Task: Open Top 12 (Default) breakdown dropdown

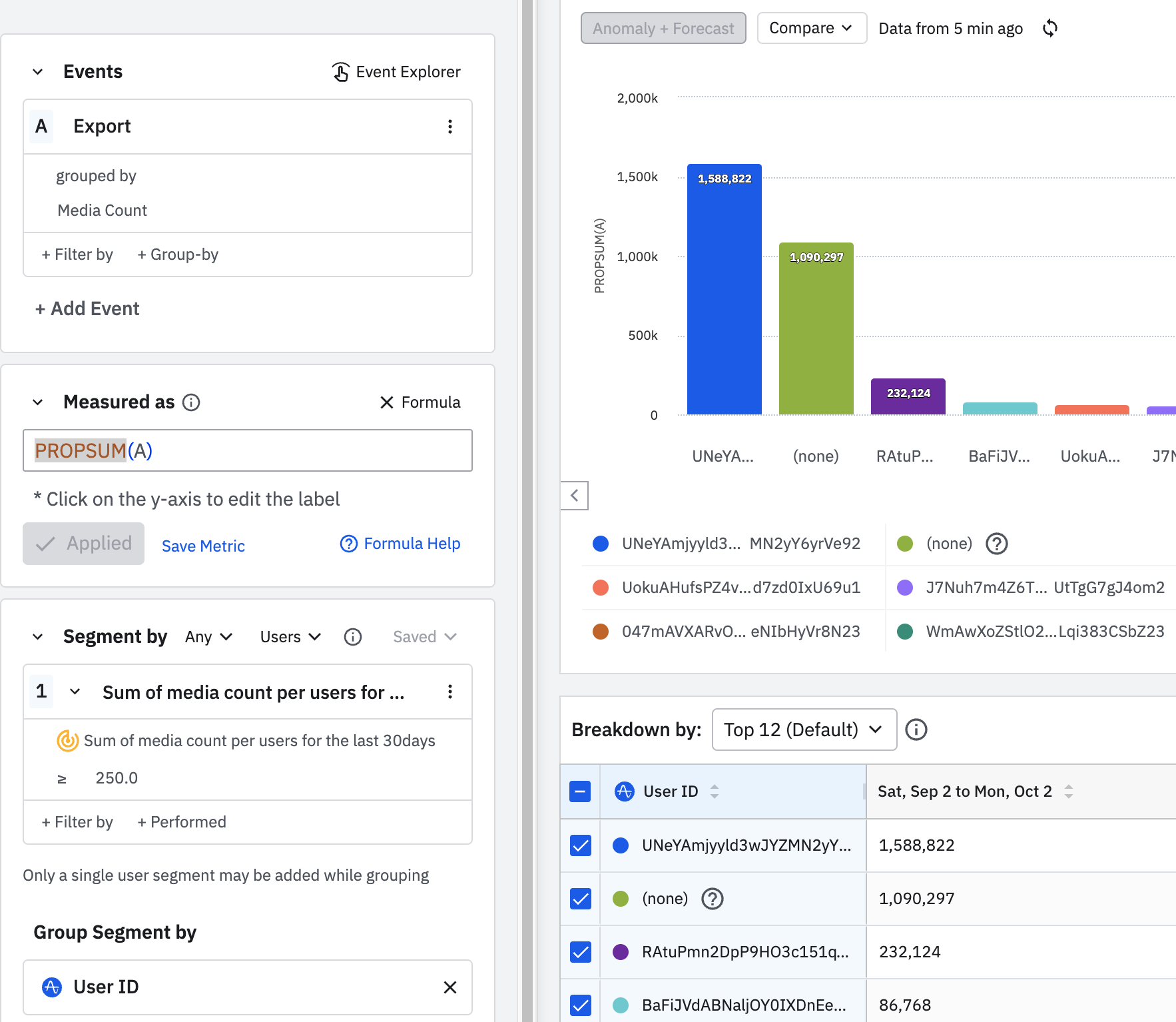Action: pos(804,730)
